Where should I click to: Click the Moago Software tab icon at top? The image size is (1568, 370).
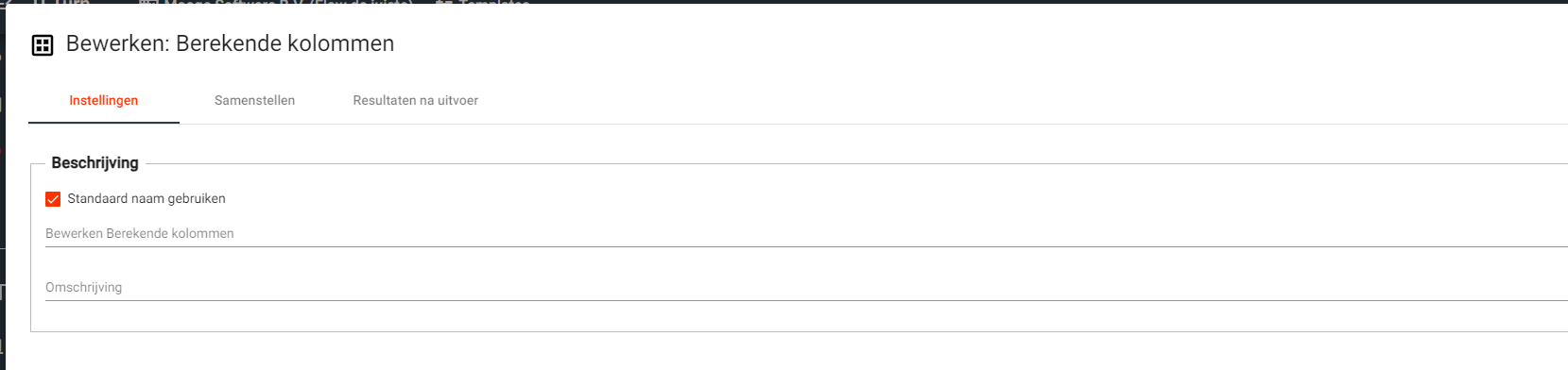coord(148,3)
